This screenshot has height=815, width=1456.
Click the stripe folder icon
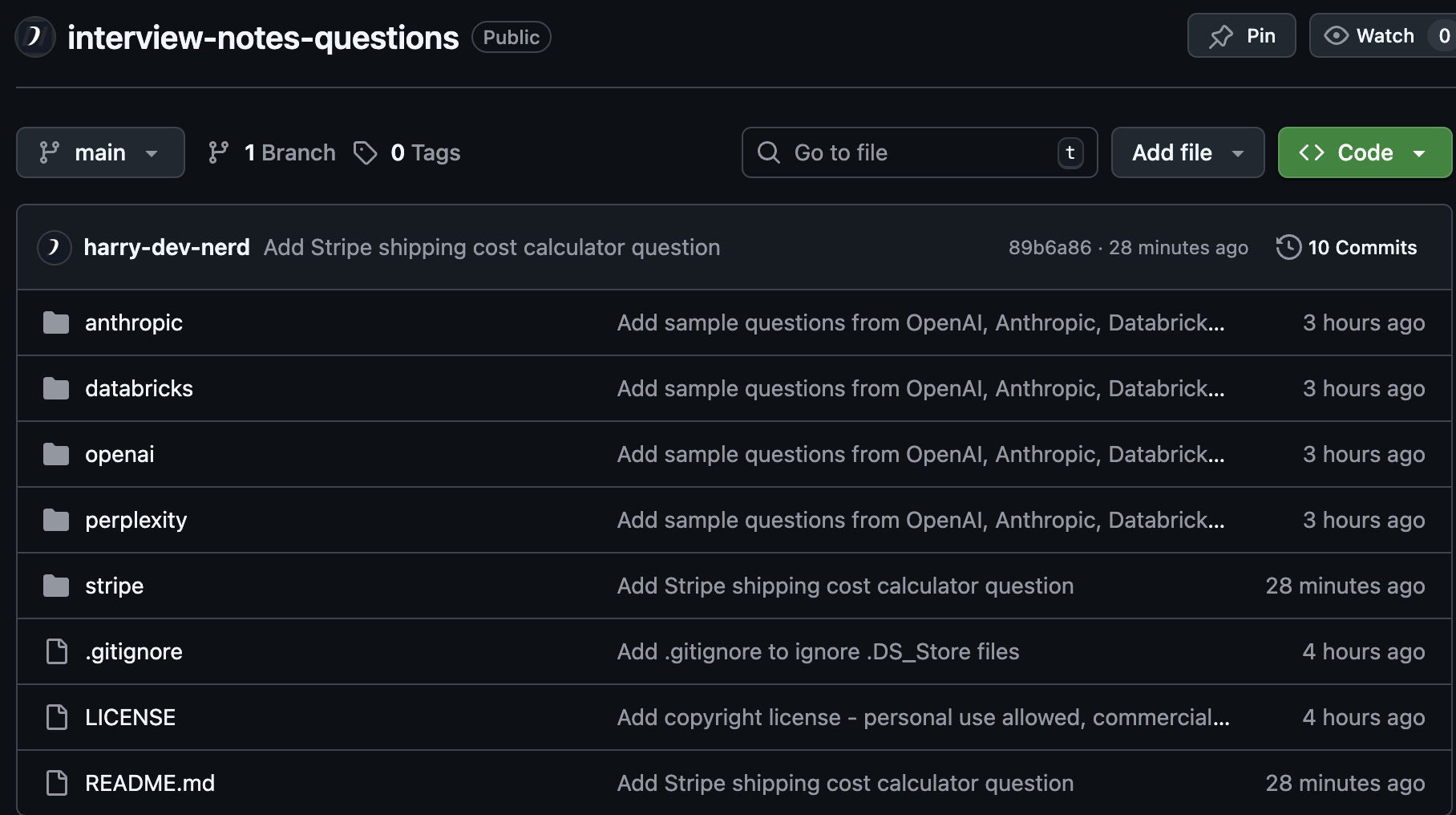55,586
